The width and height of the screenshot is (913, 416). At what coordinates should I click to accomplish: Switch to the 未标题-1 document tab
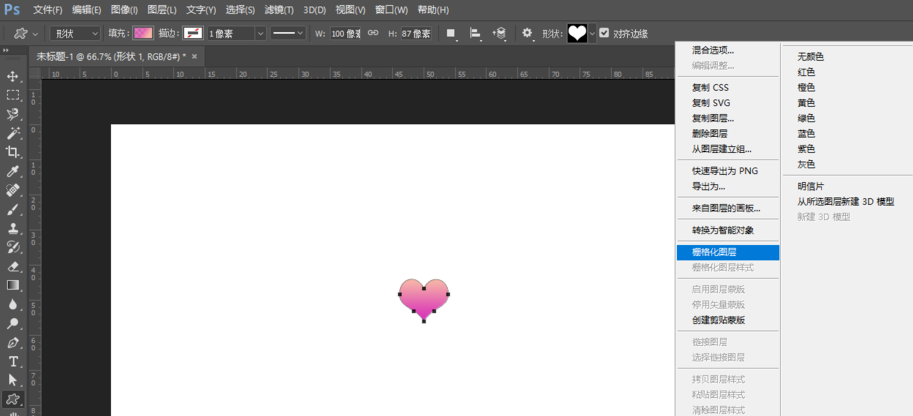pyautogui.click(x=108, y=56)
